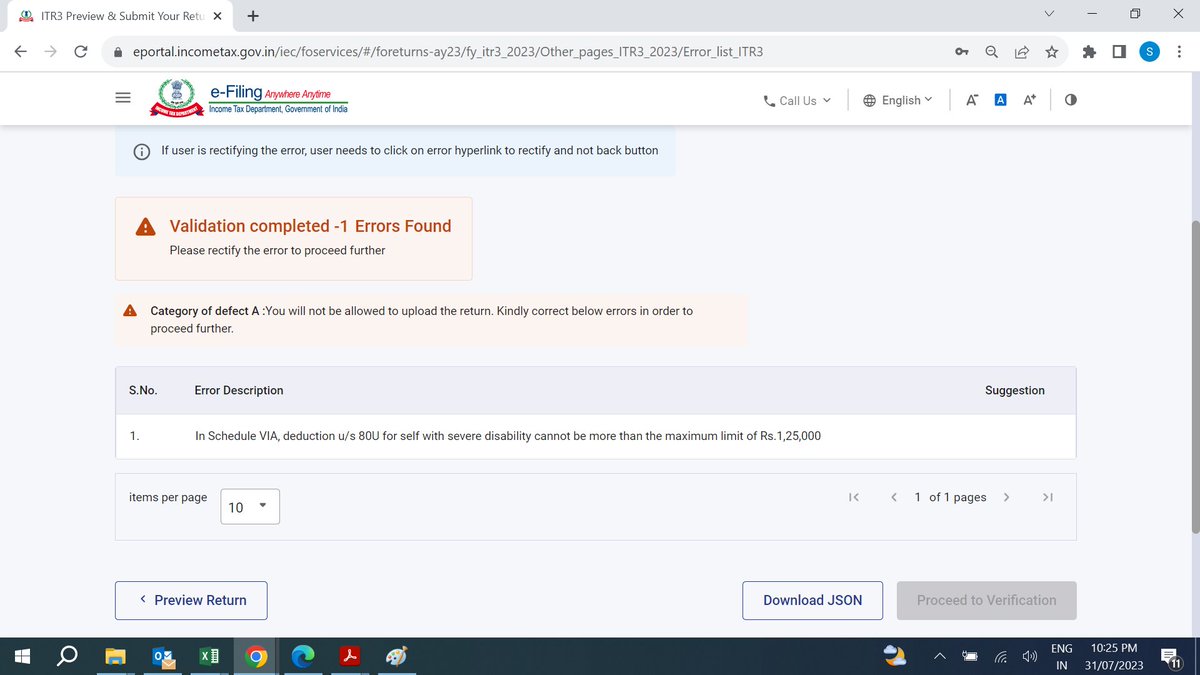Open the Chrome profile avatar S
Image resolution: width=1200 pixels, height=675 pixels.
(1150, 52)
